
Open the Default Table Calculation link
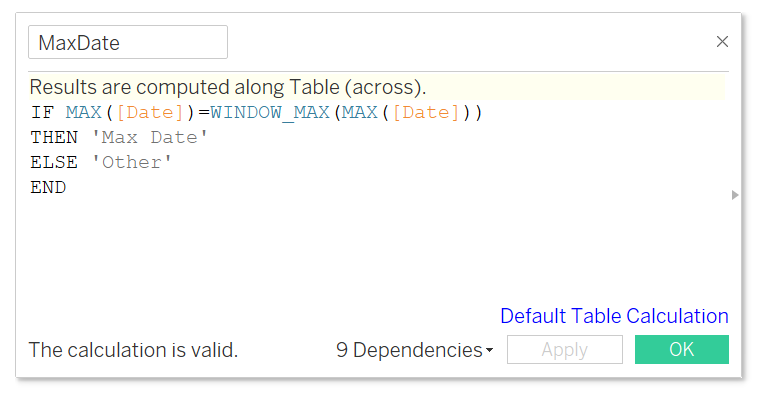pos(614,316)
